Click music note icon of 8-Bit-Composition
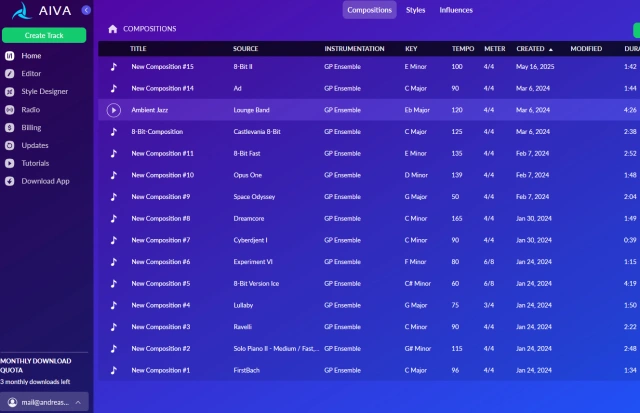The height and width of the screenshot is (413, 640). pyautogui.click(x=114, y=132)
